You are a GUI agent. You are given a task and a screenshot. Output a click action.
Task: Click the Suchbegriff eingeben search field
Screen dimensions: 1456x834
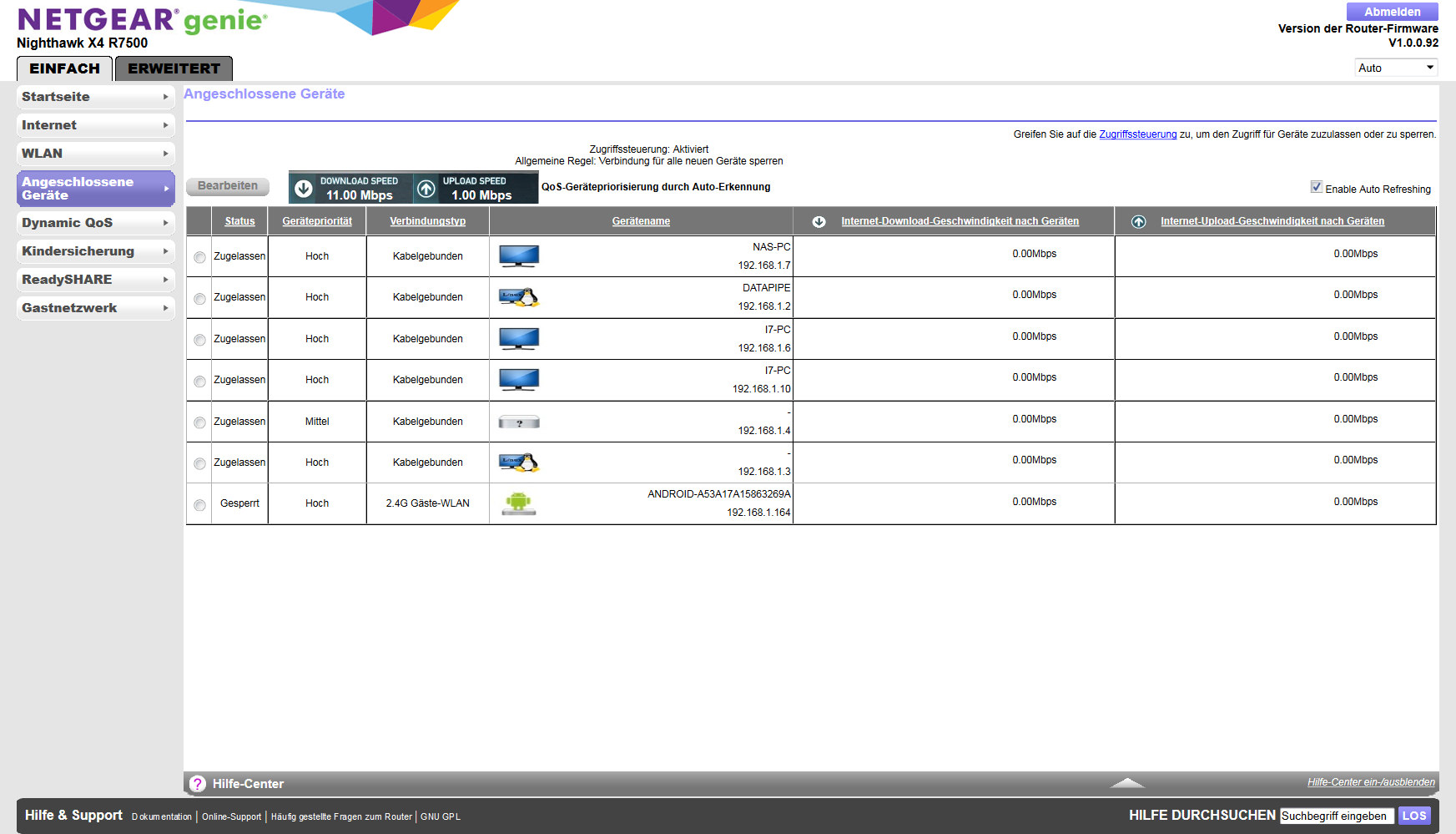point(1336,816)
